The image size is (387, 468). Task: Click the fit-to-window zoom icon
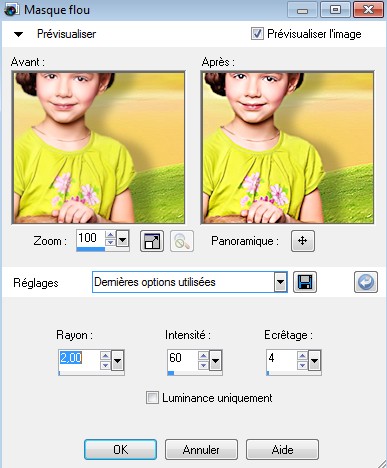point(152,241)
